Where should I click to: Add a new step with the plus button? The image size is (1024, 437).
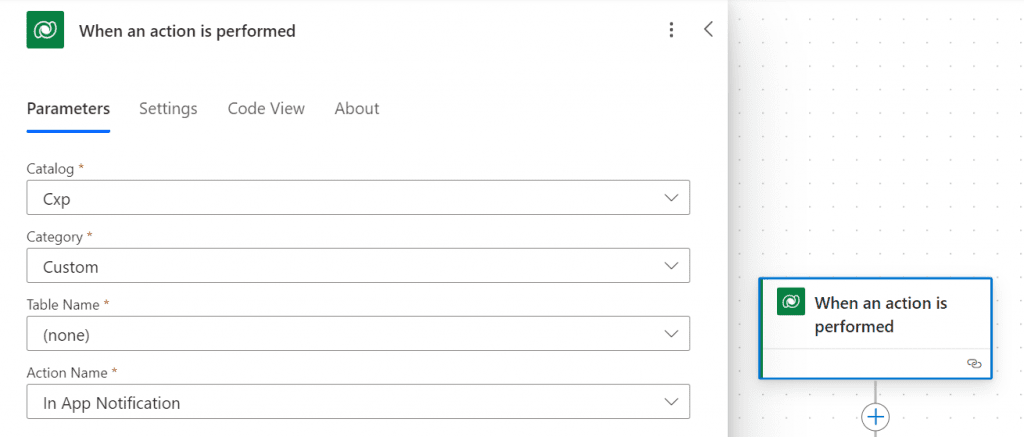(x=876, y=416)
